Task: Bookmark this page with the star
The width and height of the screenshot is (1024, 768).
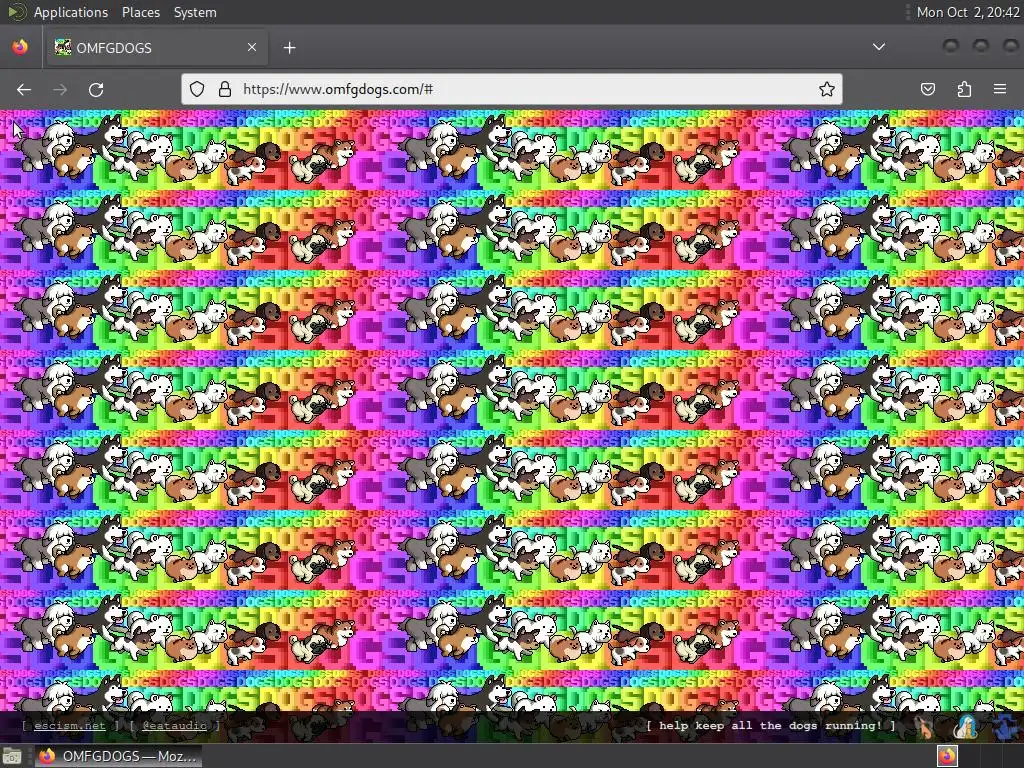Action: (x=827, y=89)
